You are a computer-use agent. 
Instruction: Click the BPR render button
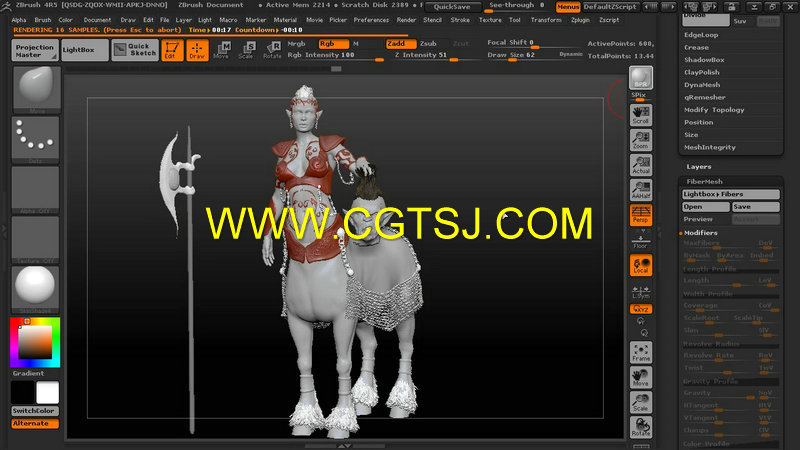(x=640, y=78)
